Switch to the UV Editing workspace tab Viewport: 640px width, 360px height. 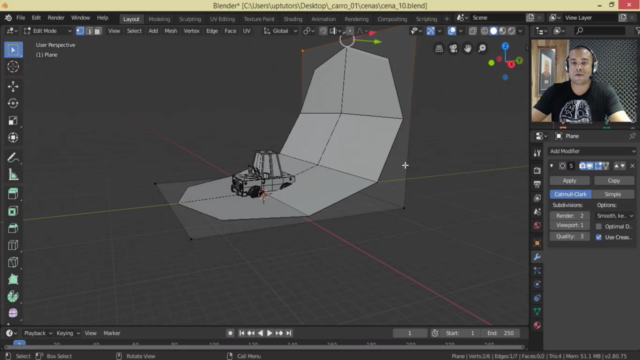222,19
